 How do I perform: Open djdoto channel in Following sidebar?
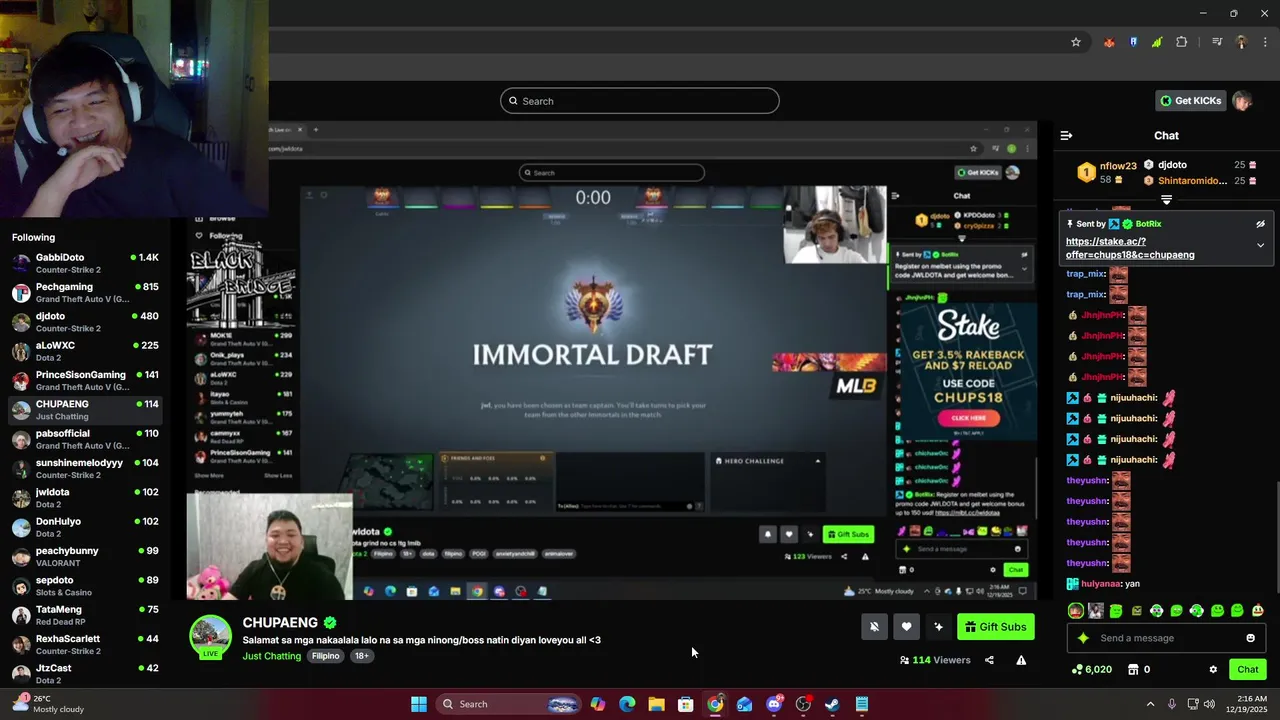point(86,322)
